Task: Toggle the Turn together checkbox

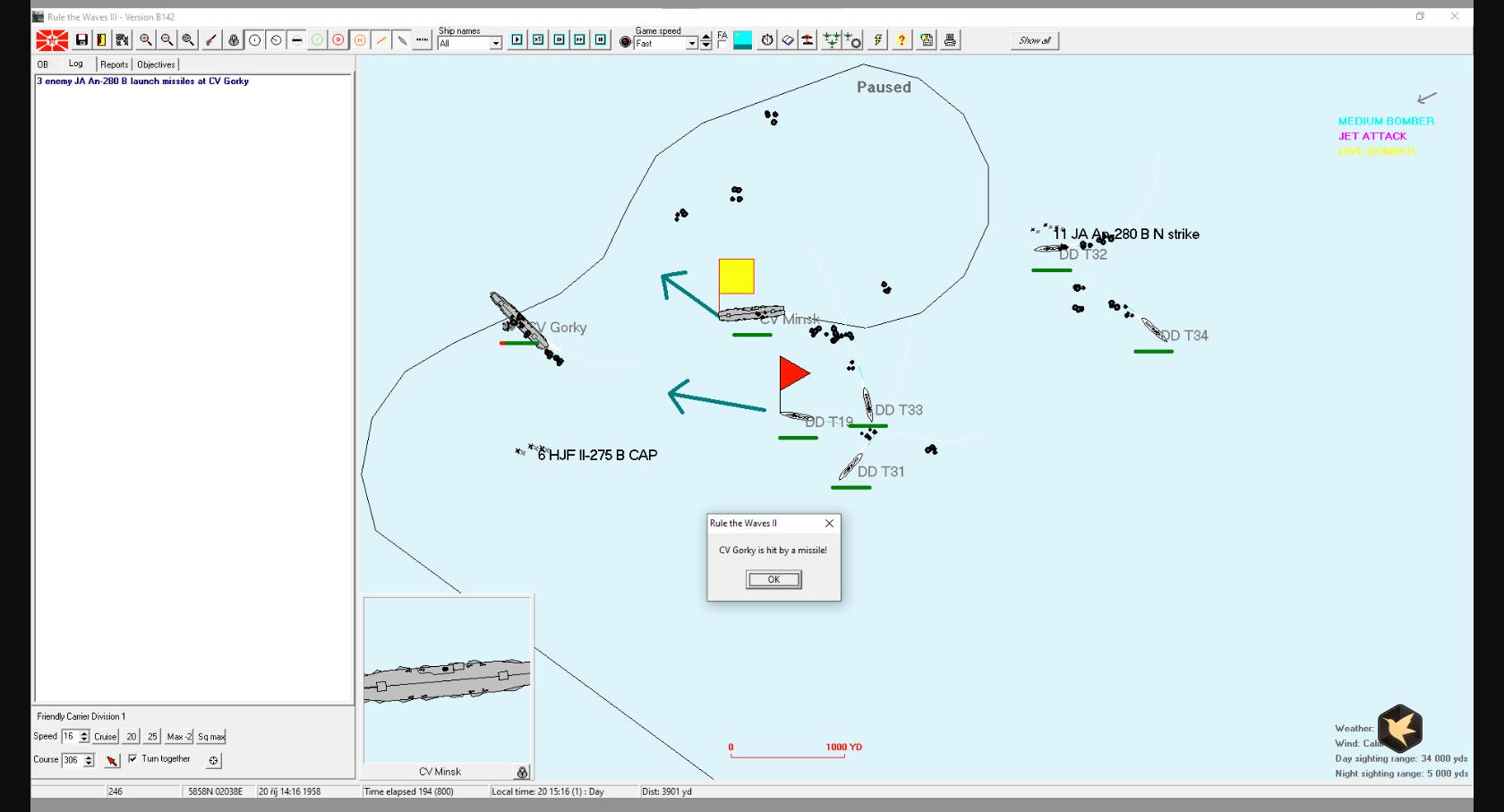Action: (x=132, y=758)
